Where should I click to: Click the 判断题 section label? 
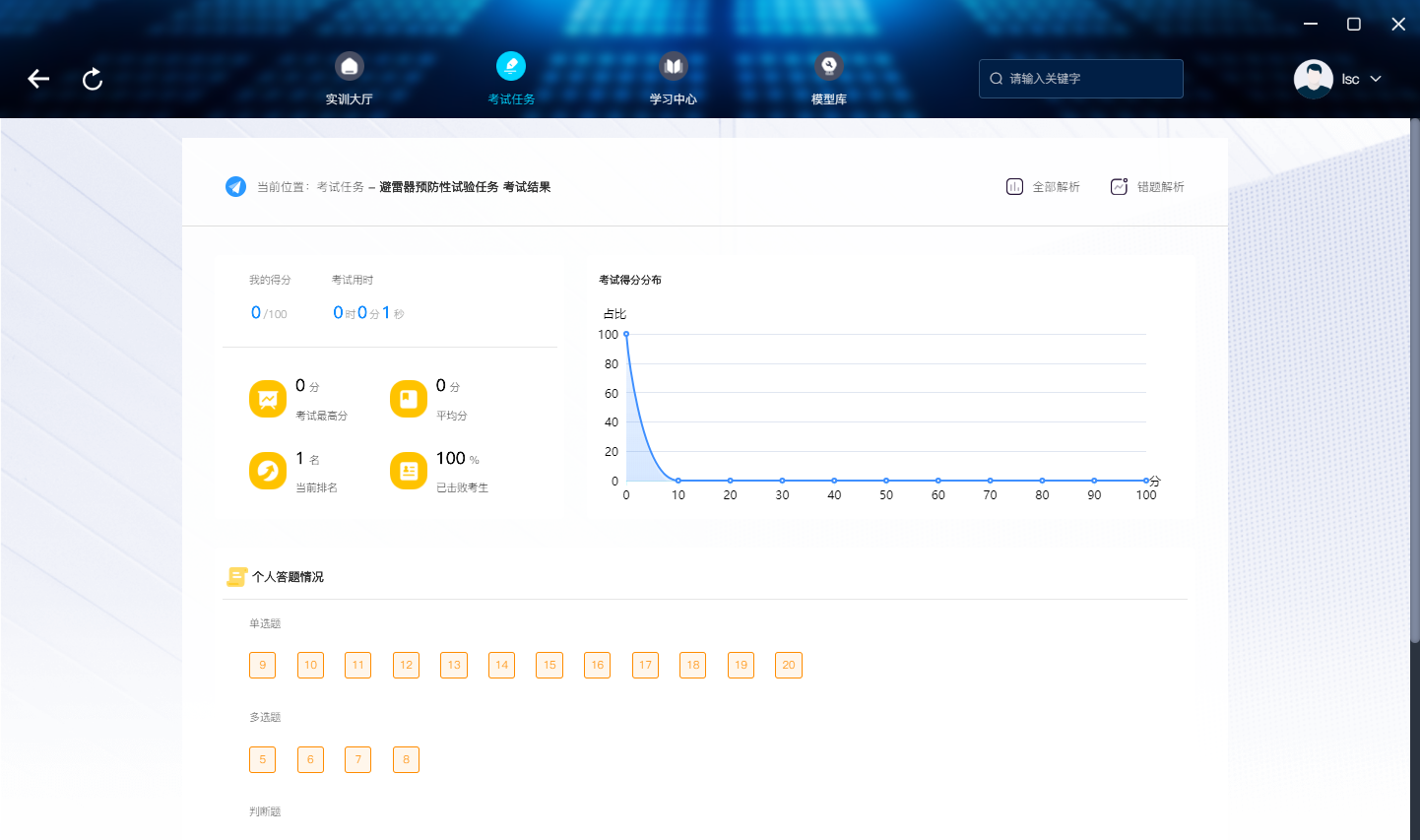click(x=265, y=811)
